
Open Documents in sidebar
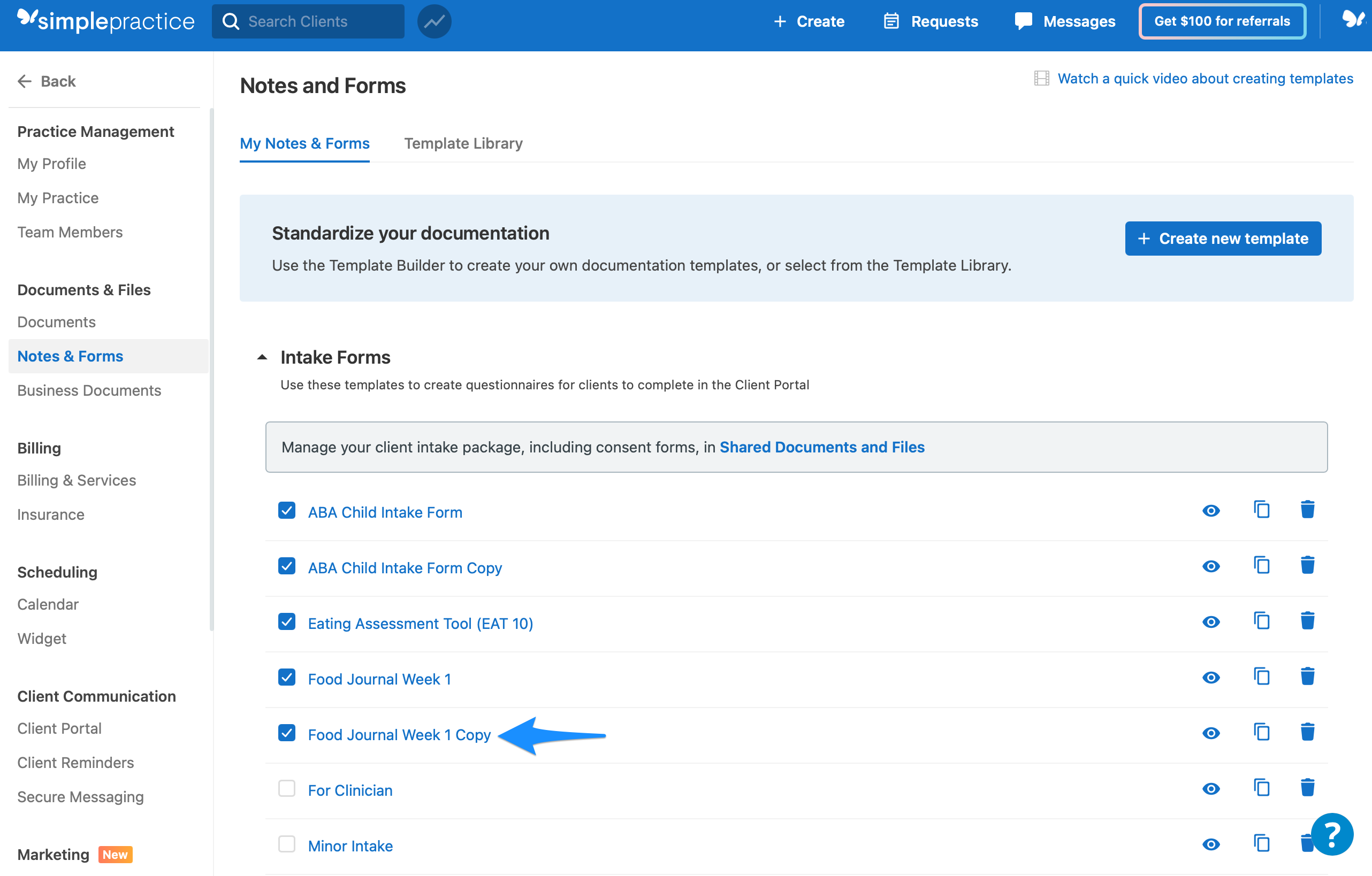56,322
